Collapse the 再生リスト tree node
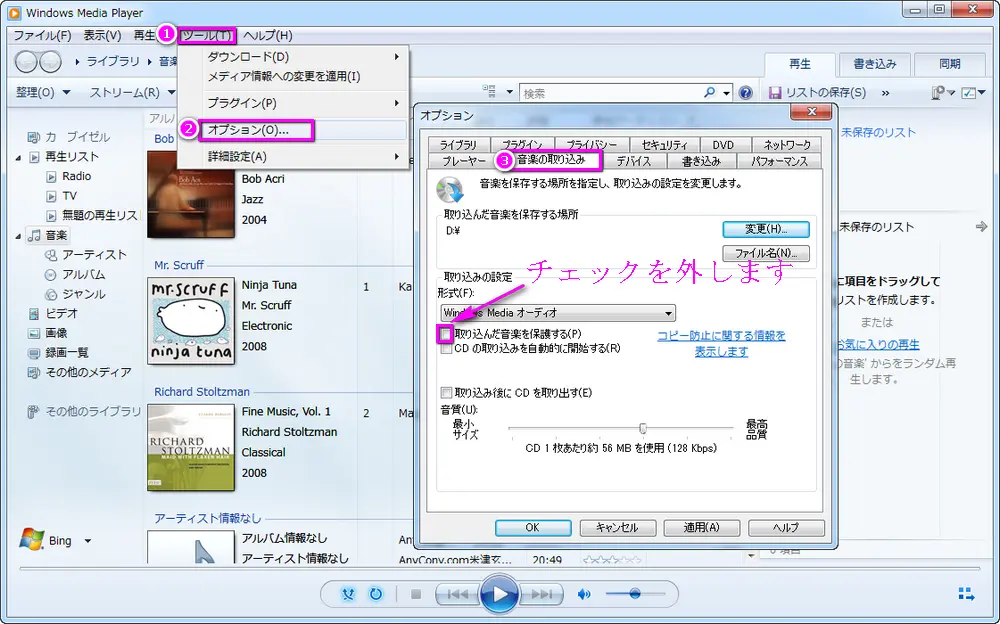This screenshot has width=1000, height=624. click(18, 158)
